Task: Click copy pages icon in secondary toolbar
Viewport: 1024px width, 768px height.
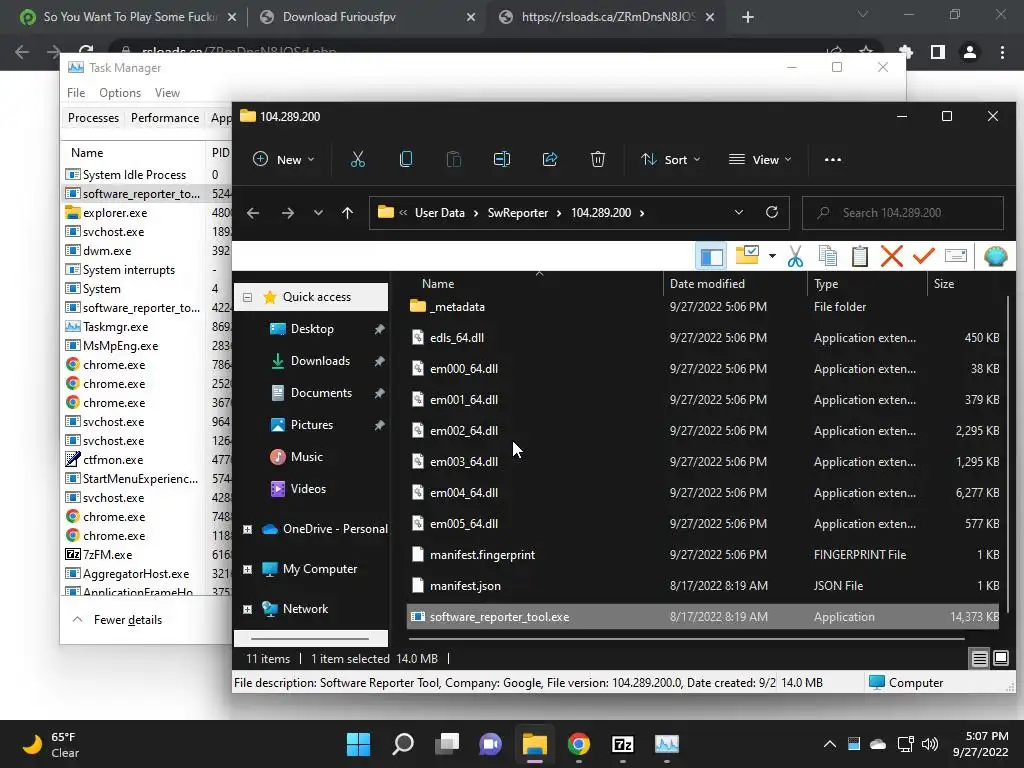Action: pyautogui.click(x=828, y=256)
